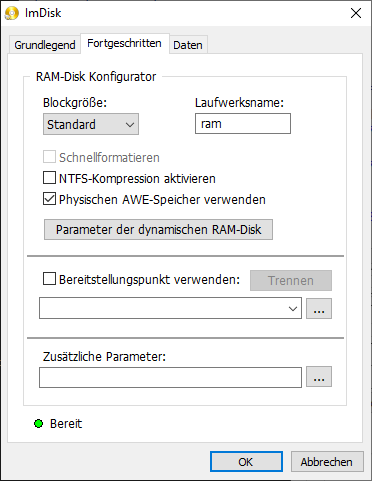Screen dimensions: 372x481
Task: Click the ImDisk disc icon in title bar
Action: 12,13
